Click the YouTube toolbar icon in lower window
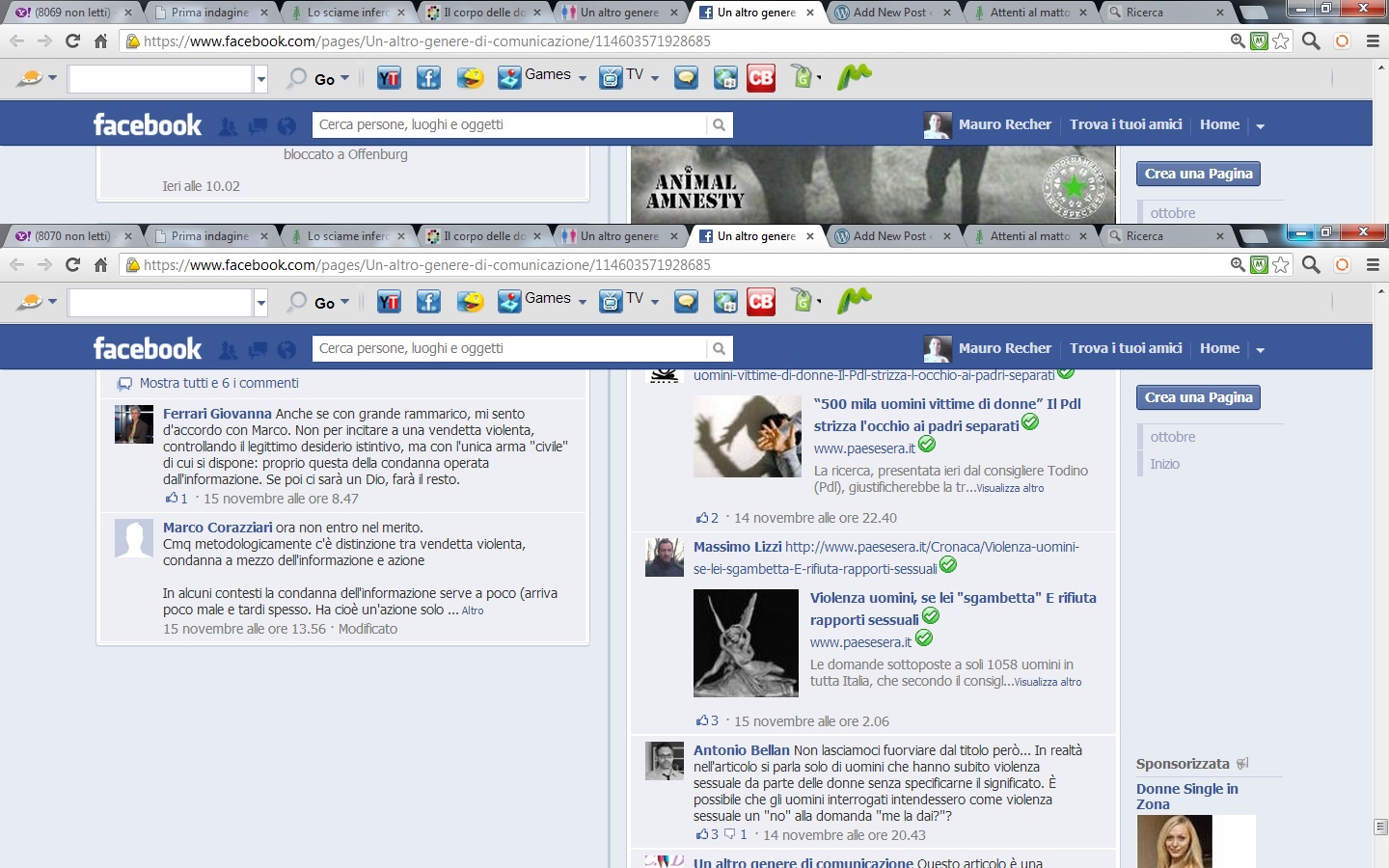 pos(389,302)
